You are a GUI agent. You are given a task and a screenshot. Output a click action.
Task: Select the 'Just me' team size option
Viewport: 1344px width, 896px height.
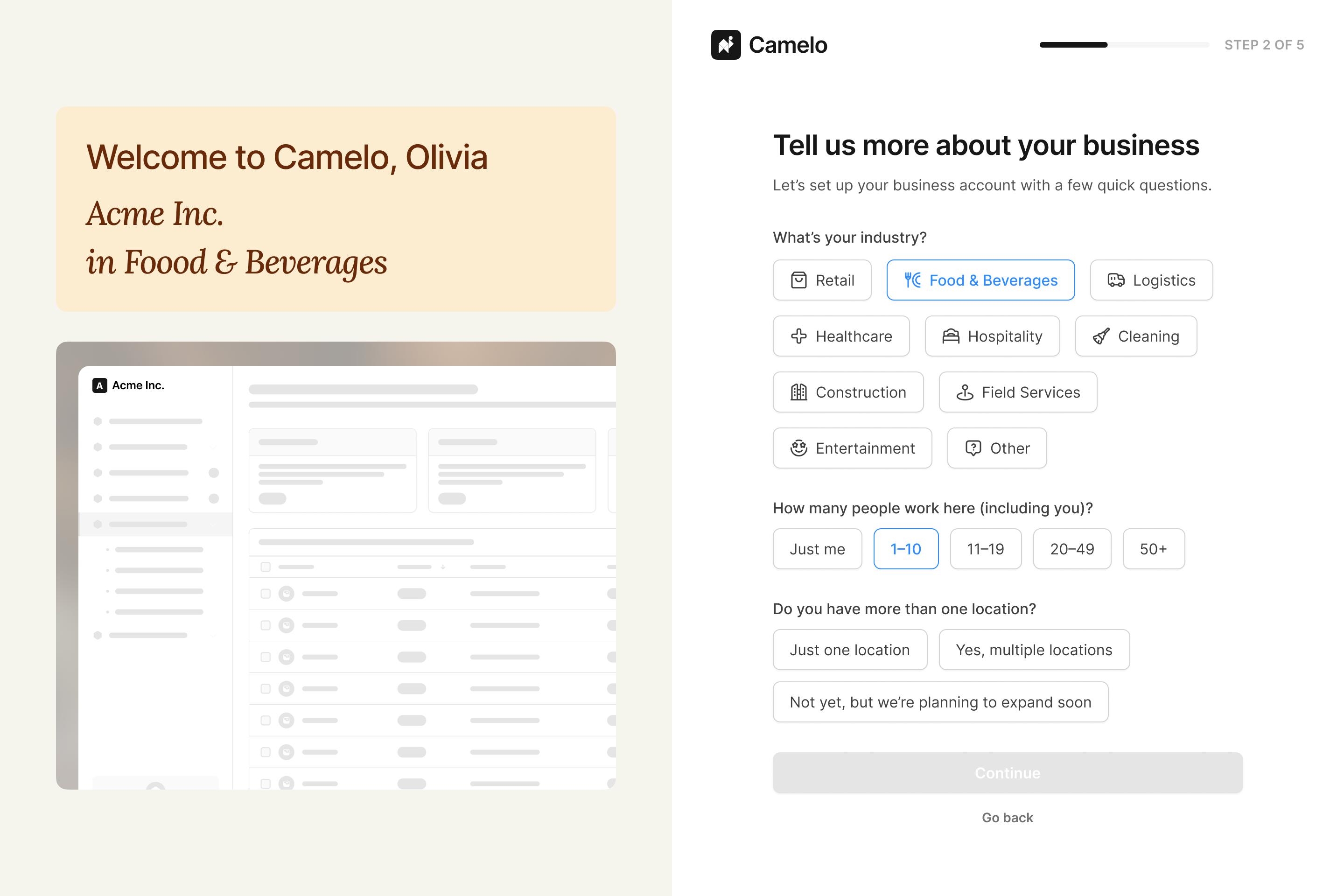[817, 549]
